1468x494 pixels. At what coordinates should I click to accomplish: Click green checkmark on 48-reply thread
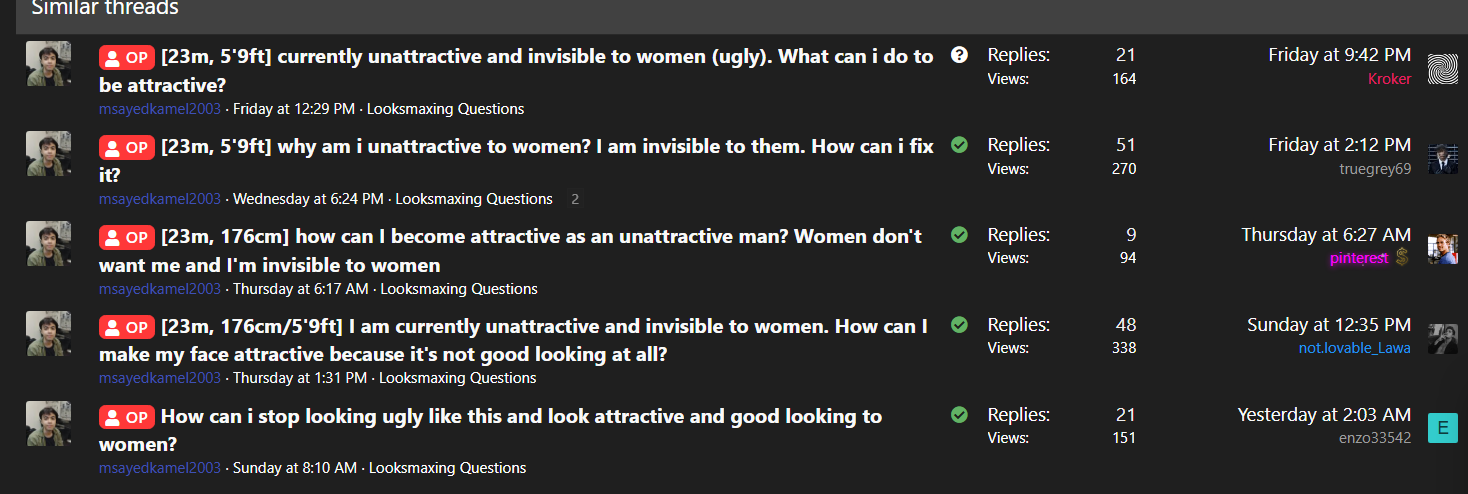pyautogui.click(x=959, y=325)
